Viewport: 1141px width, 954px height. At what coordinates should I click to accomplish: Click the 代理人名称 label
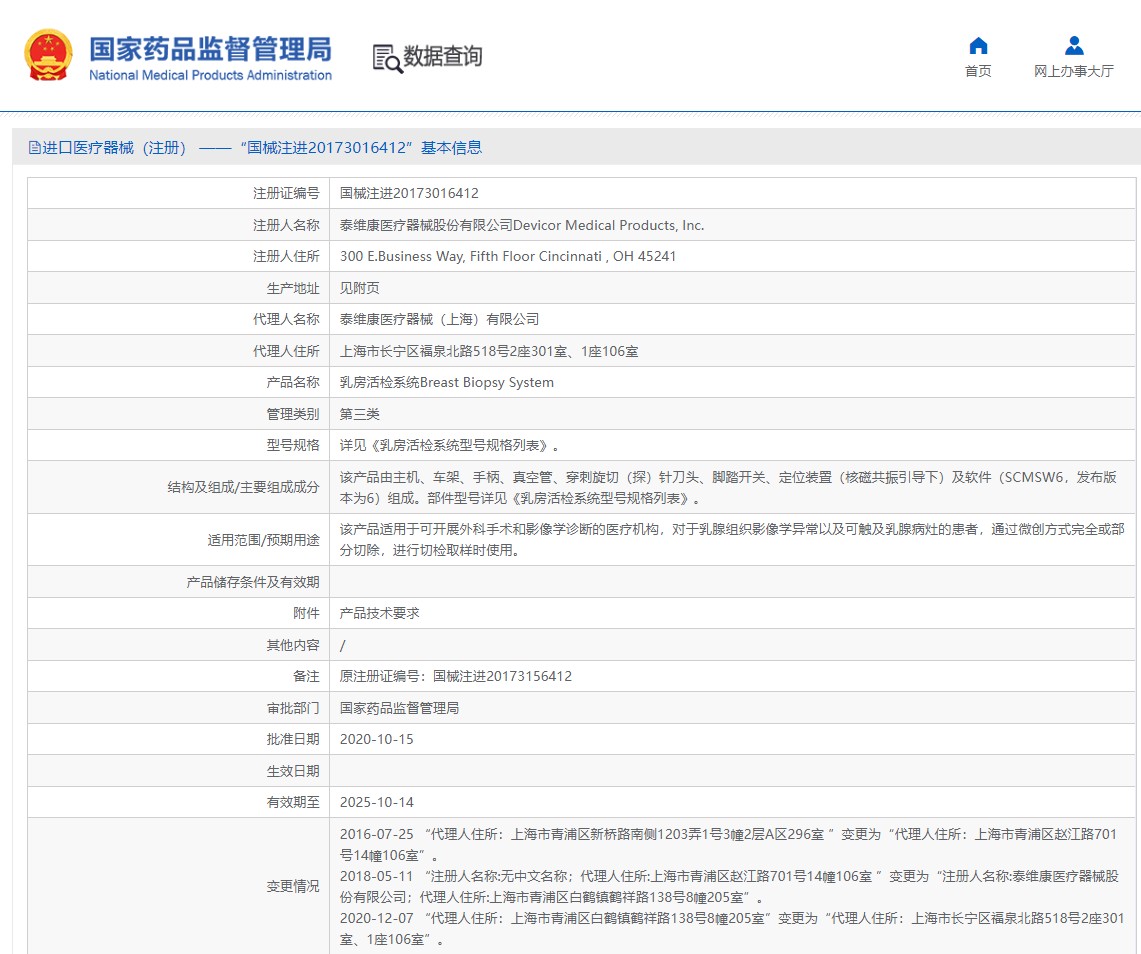point(286,319)
